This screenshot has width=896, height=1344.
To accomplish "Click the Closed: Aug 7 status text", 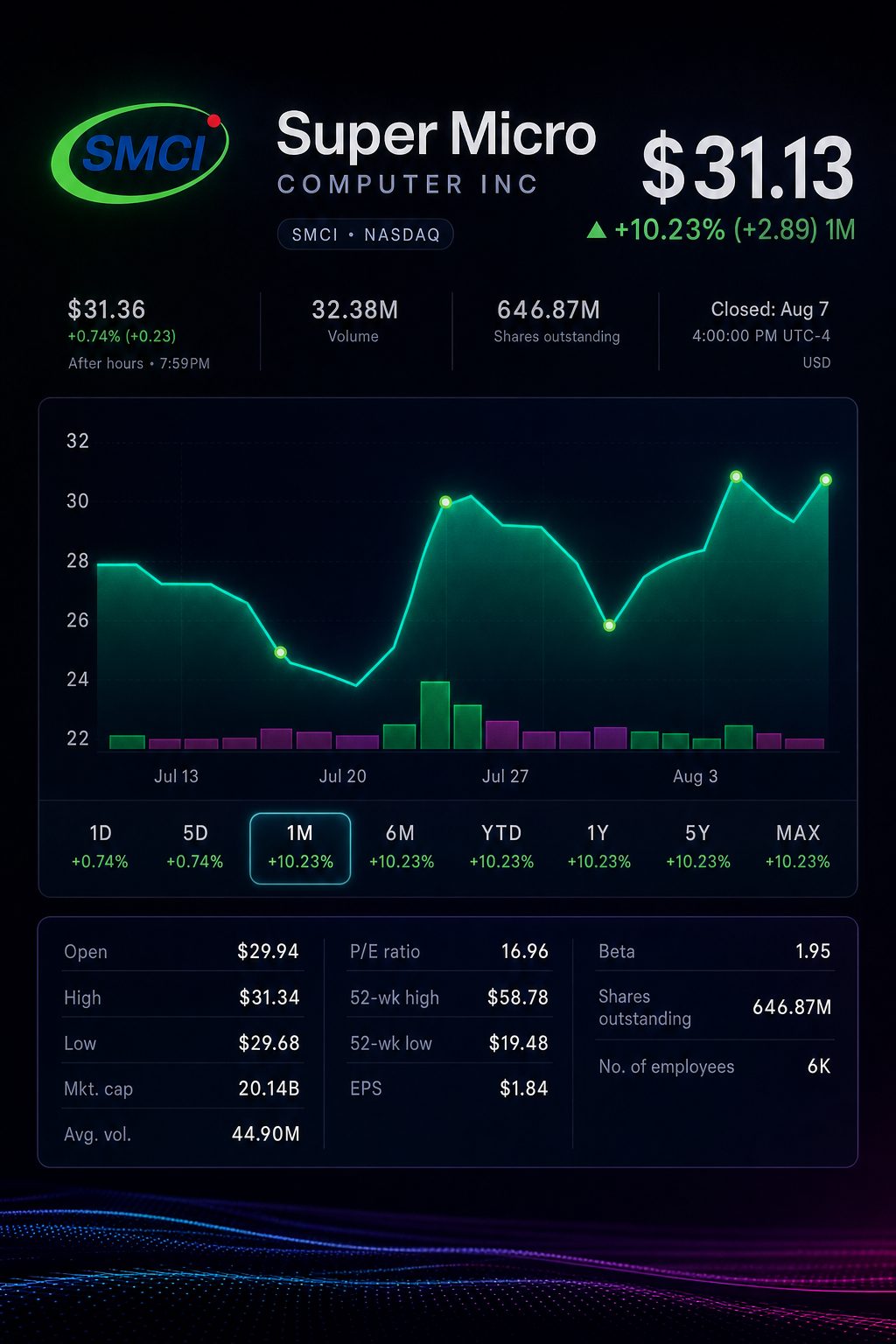I will (x=770, y=309).
